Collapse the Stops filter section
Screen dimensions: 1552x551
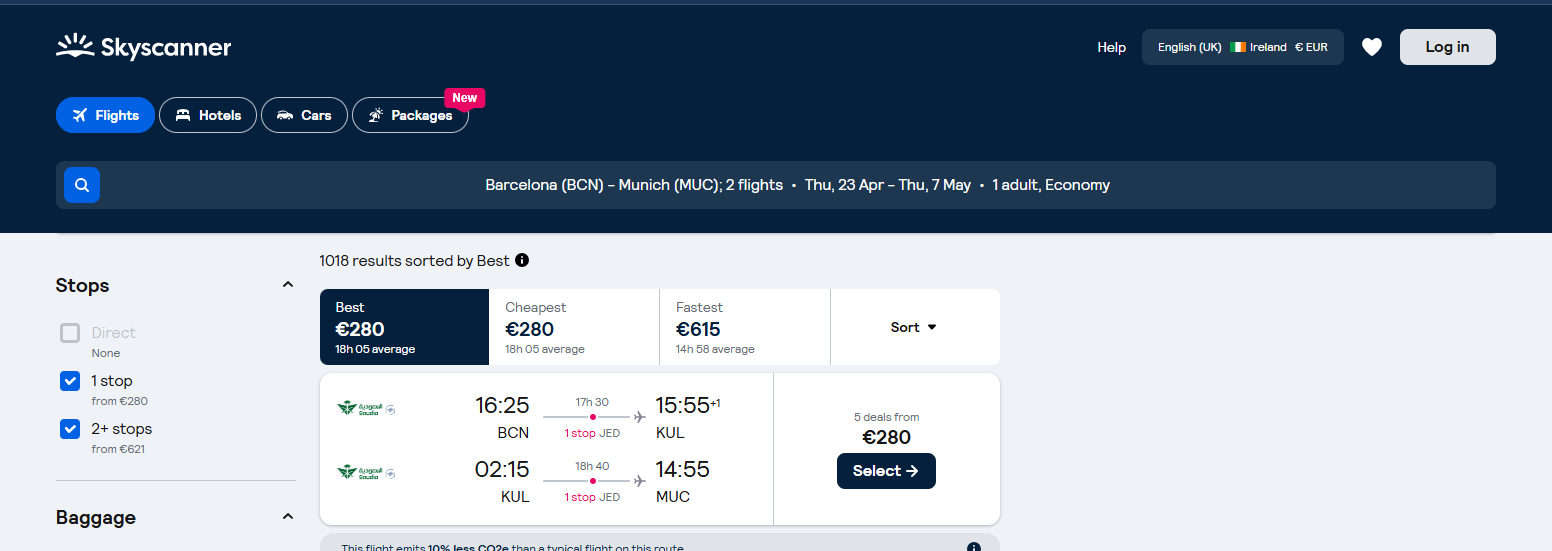pyautogui.click(x=288, y=285)
